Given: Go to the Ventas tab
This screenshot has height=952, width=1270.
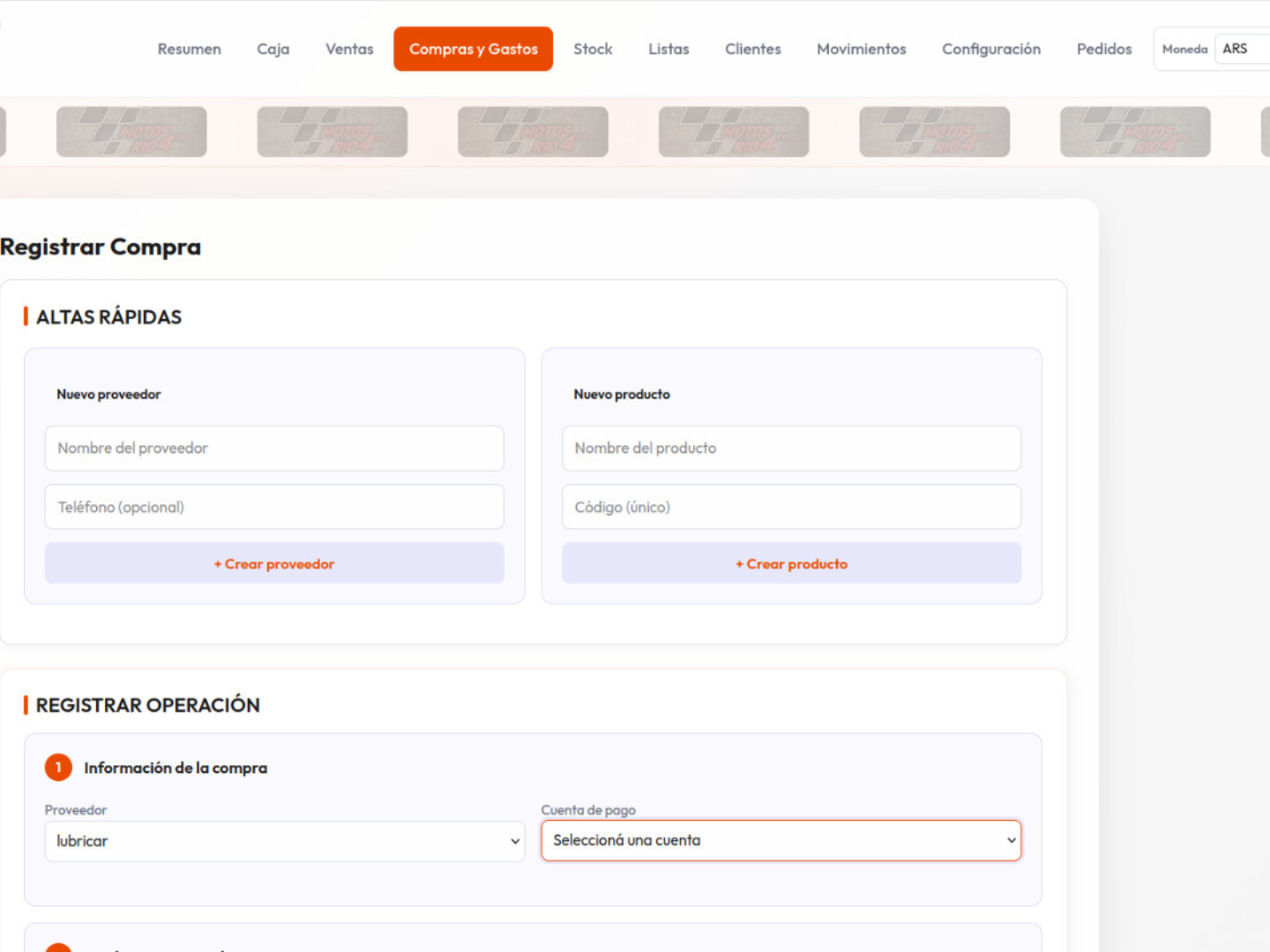Looking at the screenshot, I should click(x=349, y=49).
